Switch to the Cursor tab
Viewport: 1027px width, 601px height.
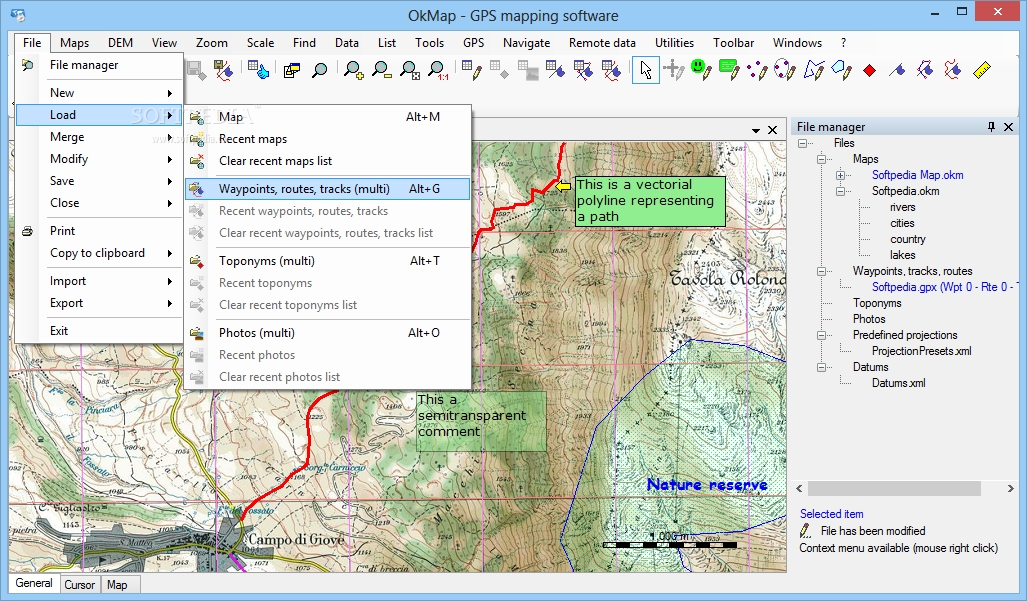79,585
